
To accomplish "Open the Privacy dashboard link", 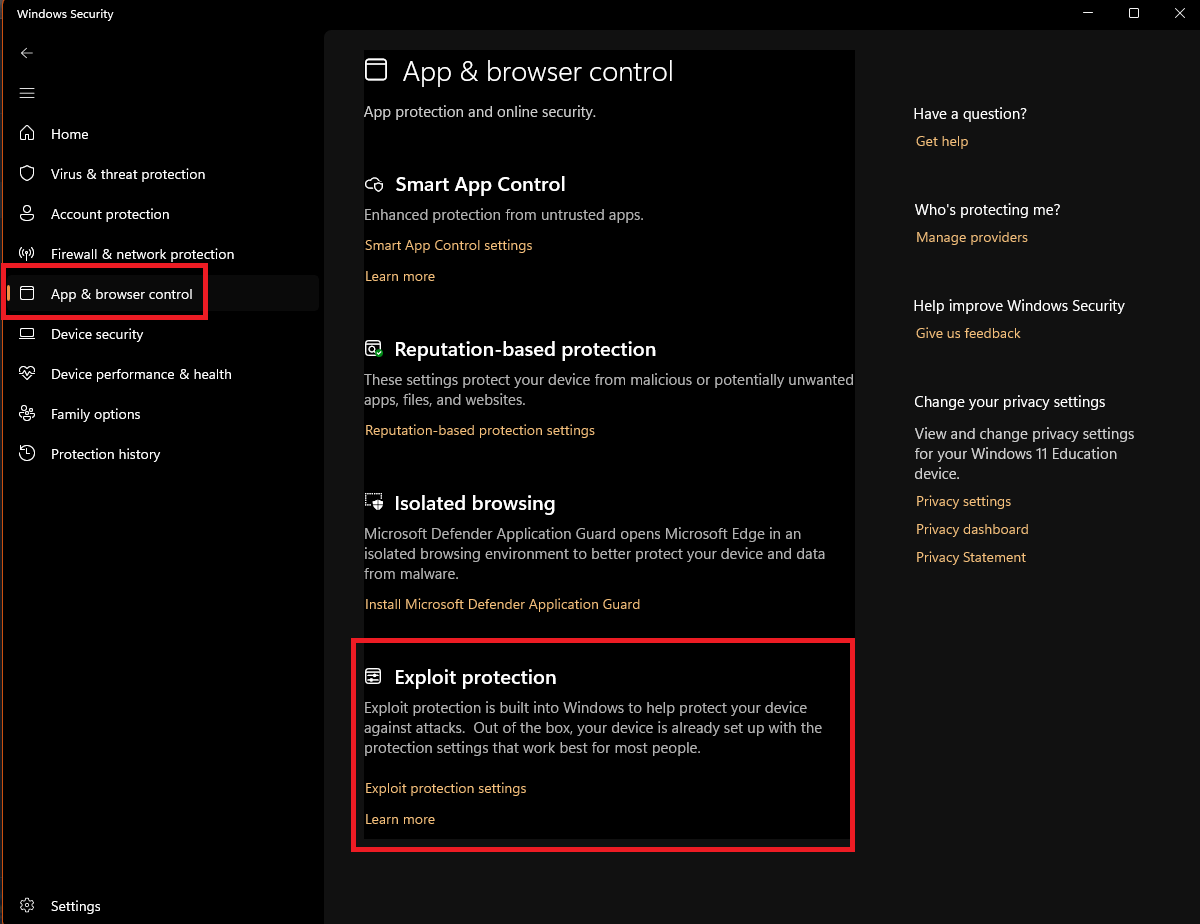I will 972,529.
